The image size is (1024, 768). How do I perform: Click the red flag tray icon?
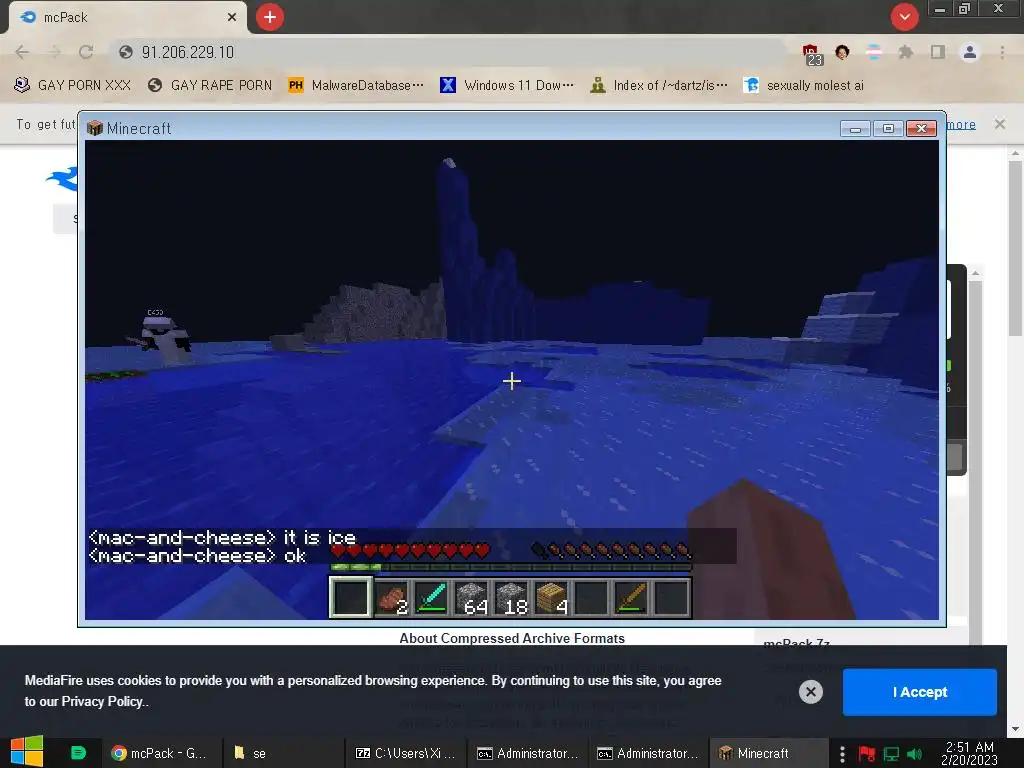867,754
